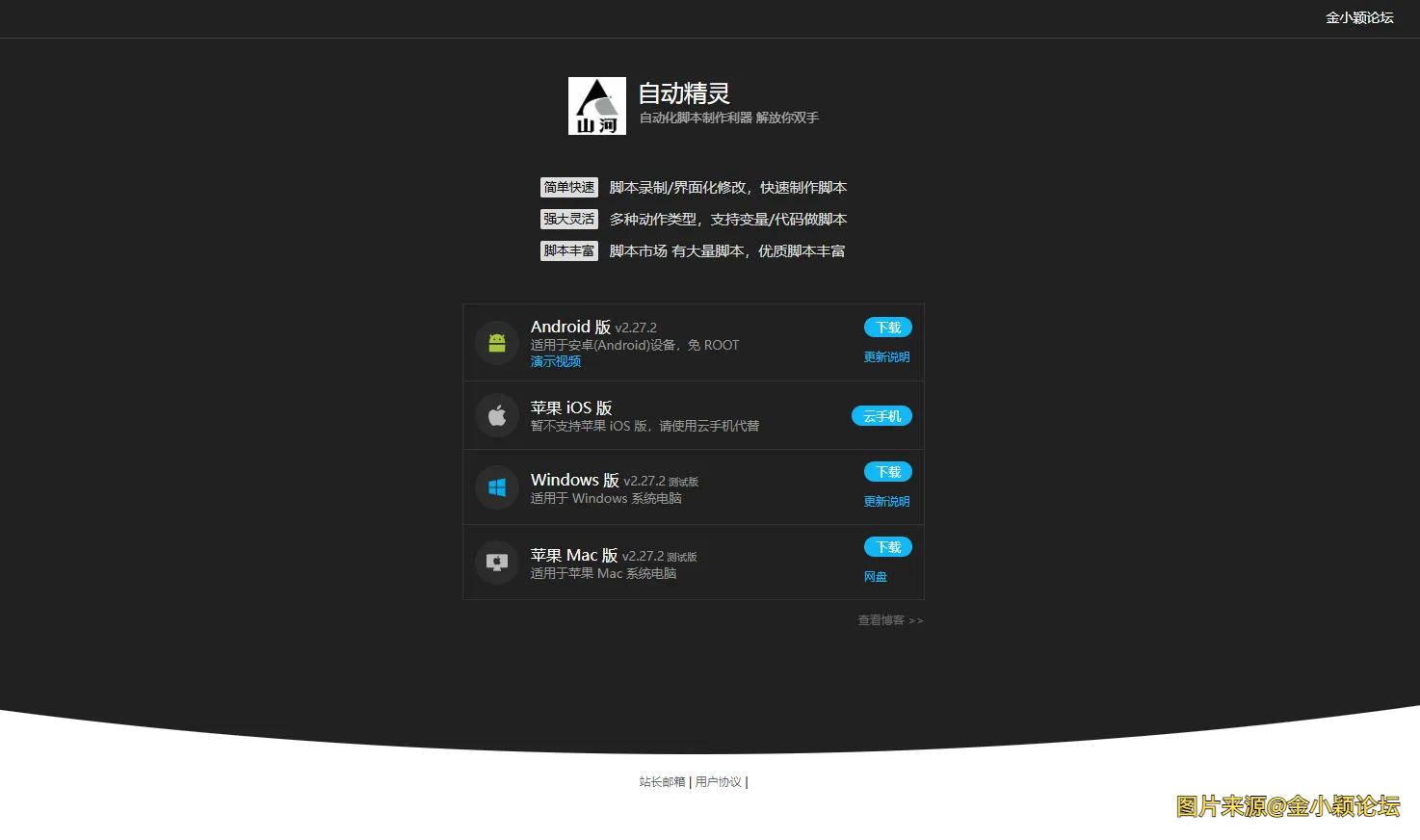Click the 站长邮箱 link in footer
The height and width of the screenshot is (840, 1420).
(x=661, y=781)
